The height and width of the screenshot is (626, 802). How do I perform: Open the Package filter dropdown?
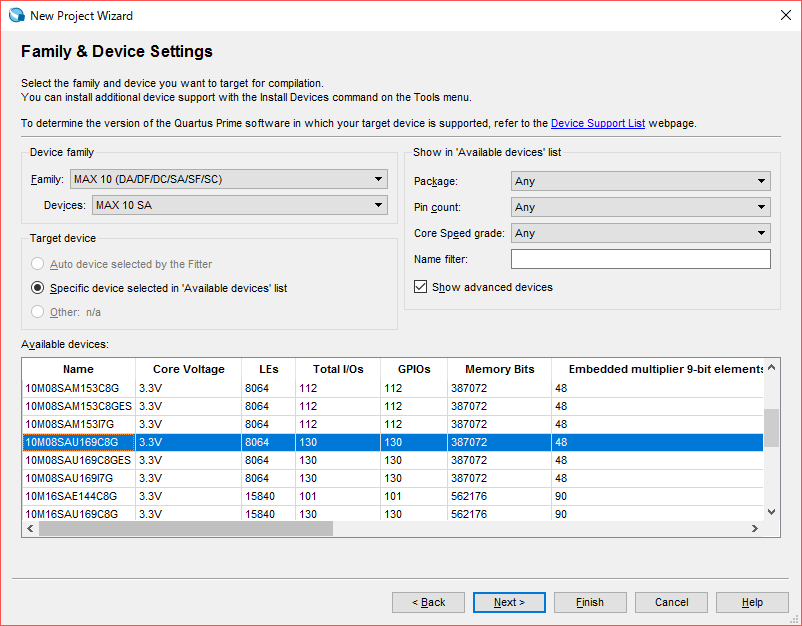click(640, 181)
